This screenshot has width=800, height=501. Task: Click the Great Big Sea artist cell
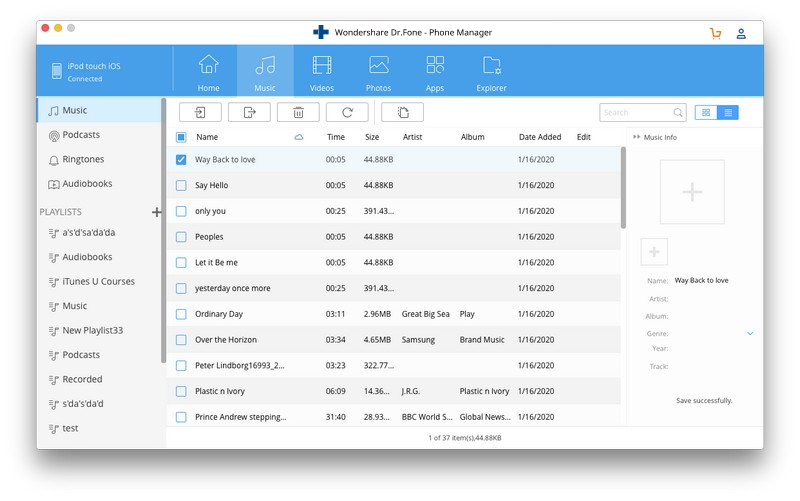[x=426, y=314]
